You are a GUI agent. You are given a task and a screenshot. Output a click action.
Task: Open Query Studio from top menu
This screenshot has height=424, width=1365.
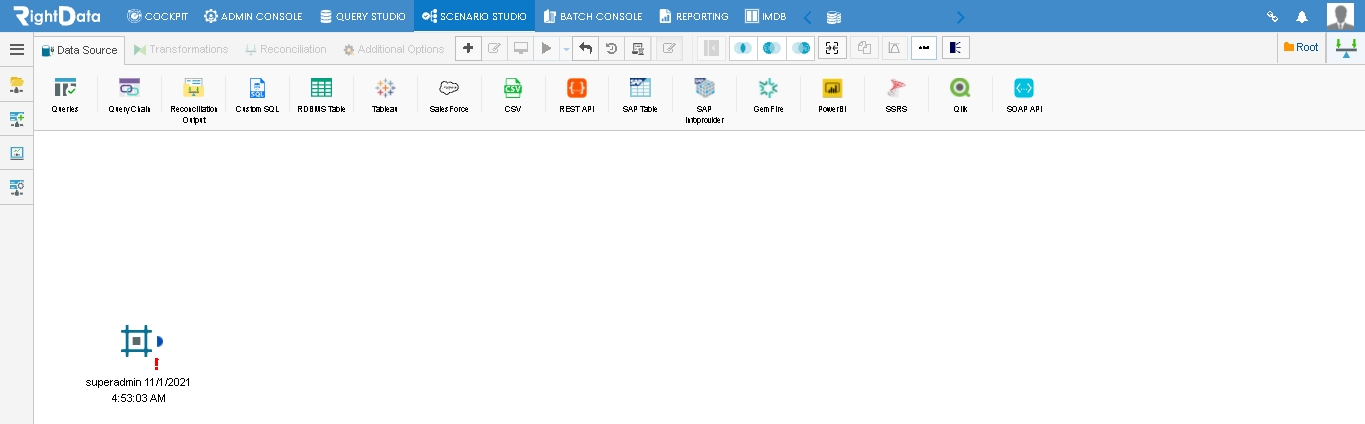363,16
